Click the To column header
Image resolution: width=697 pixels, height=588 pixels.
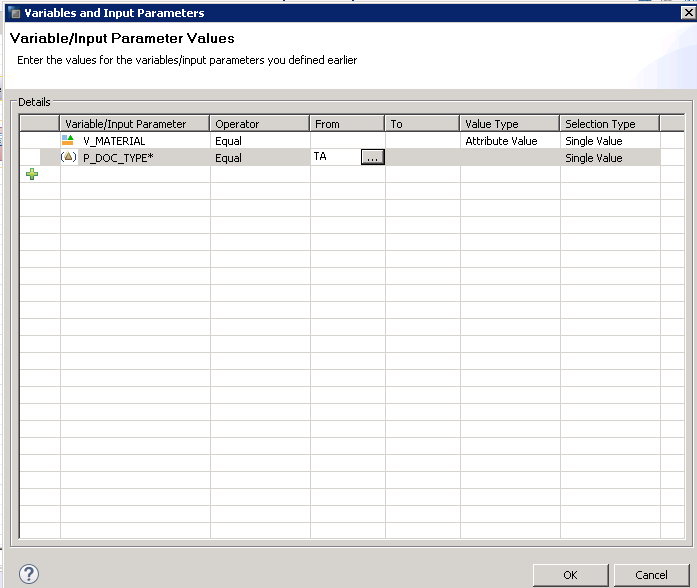(x=422, y=124)
